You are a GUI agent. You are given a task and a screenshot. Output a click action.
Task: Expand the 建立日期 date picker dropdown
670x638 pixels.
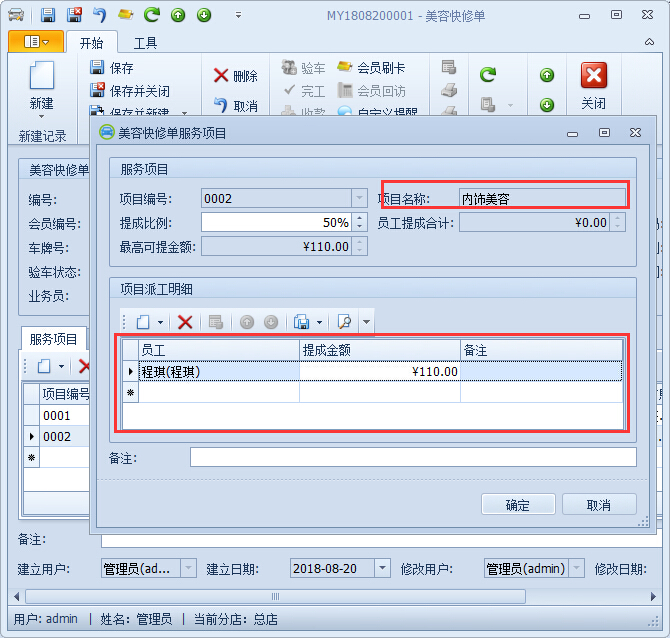pos(381,568)
